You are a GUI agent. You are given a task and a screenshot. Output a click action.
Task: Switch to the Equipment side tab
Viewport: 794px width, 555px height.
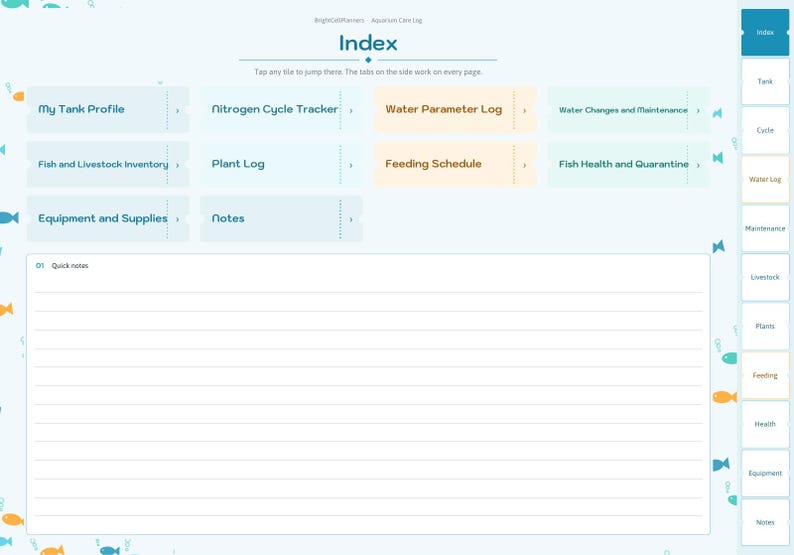(765, 473)
